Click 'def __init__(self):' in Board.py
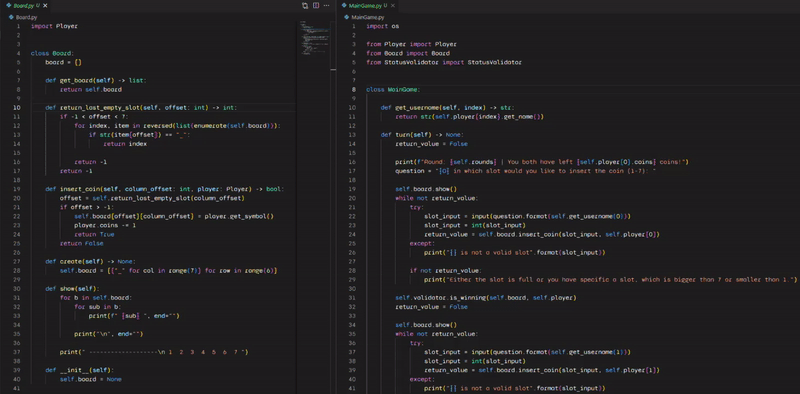This screenshot has width=800, height=394. point(80,370)
